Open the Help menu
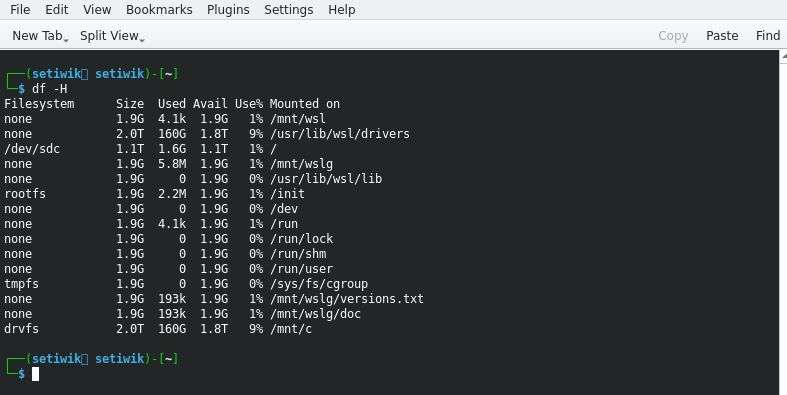 (x=342, y=10)
